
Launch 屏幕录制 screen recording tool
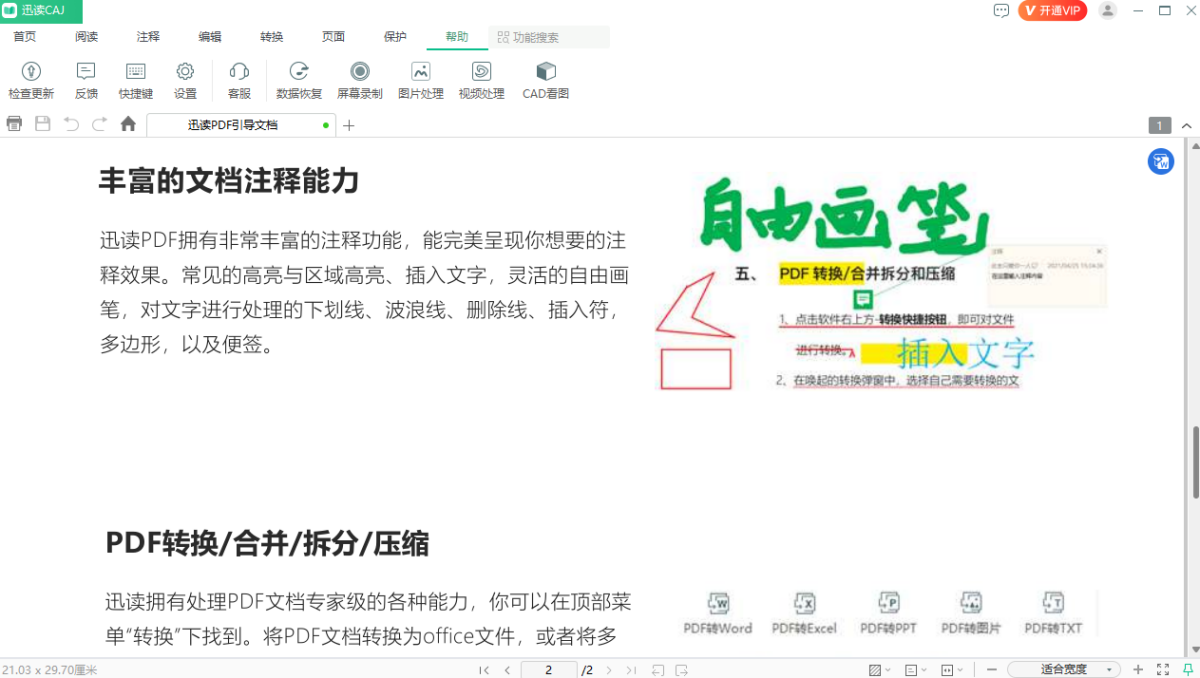tap(360, 80)
